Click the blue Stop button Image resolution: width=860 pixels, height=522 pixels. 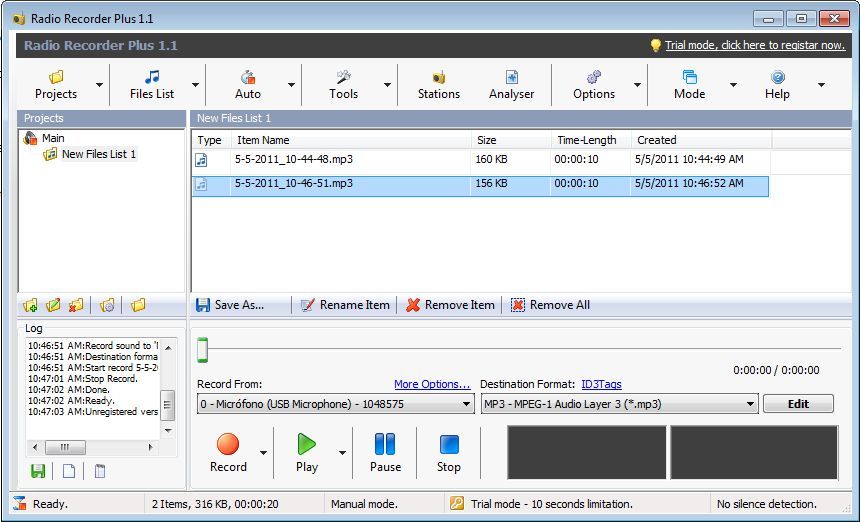coord(449,453)
